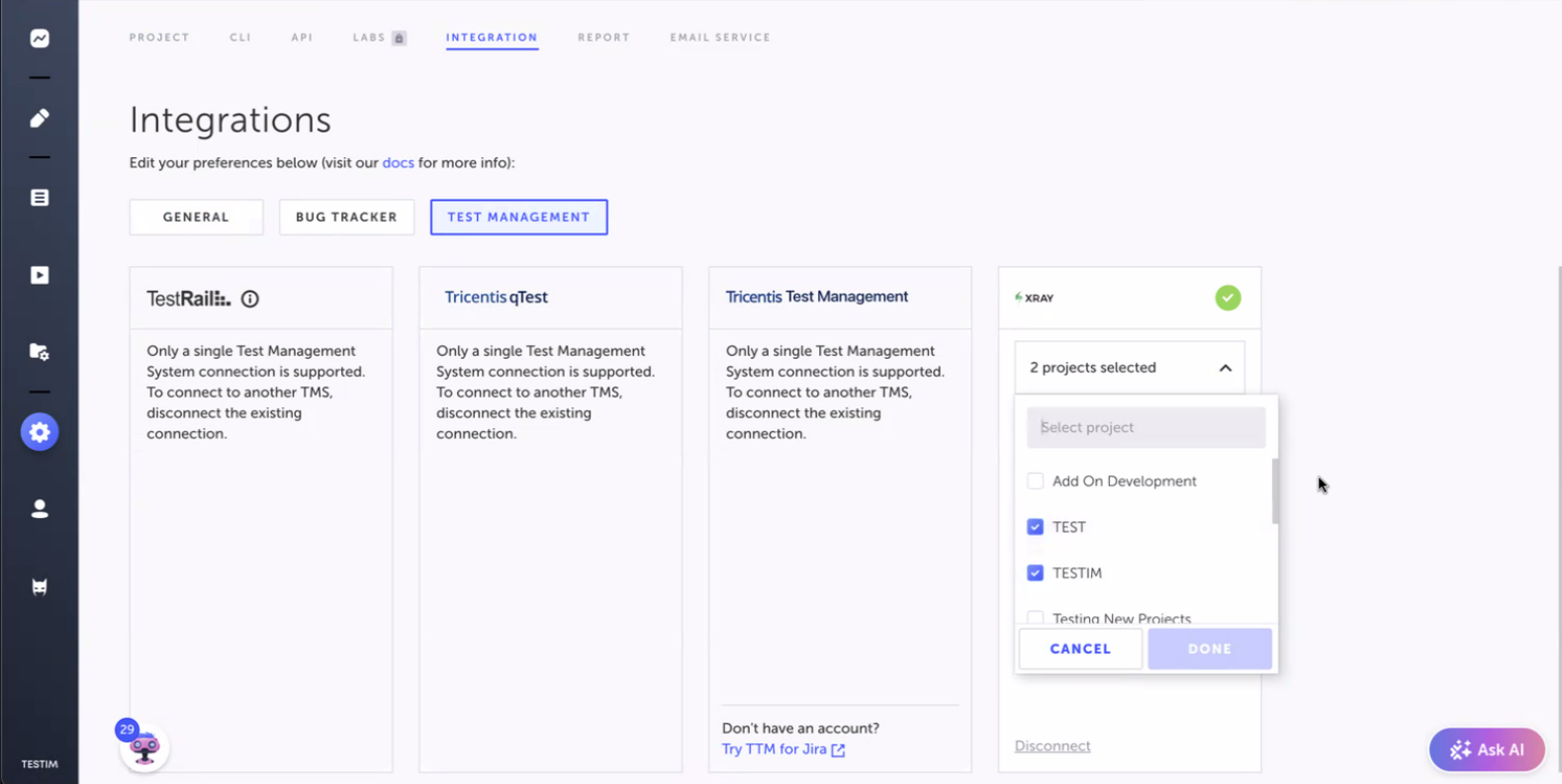Click Cancel in project selector

(x=1080, y=650)
